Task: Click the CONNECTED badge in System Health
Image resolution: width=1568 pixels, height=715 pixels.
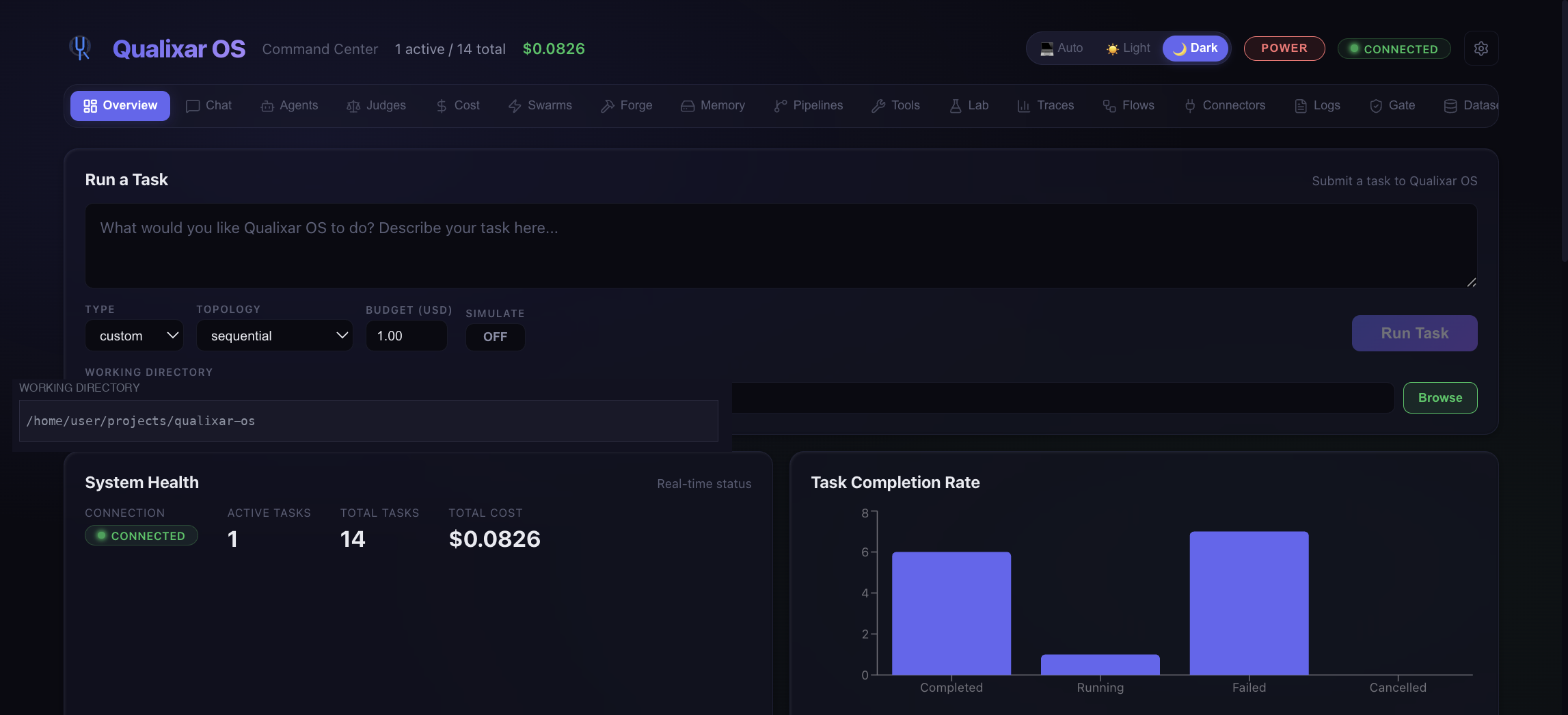Action: (x=141, y=536)
